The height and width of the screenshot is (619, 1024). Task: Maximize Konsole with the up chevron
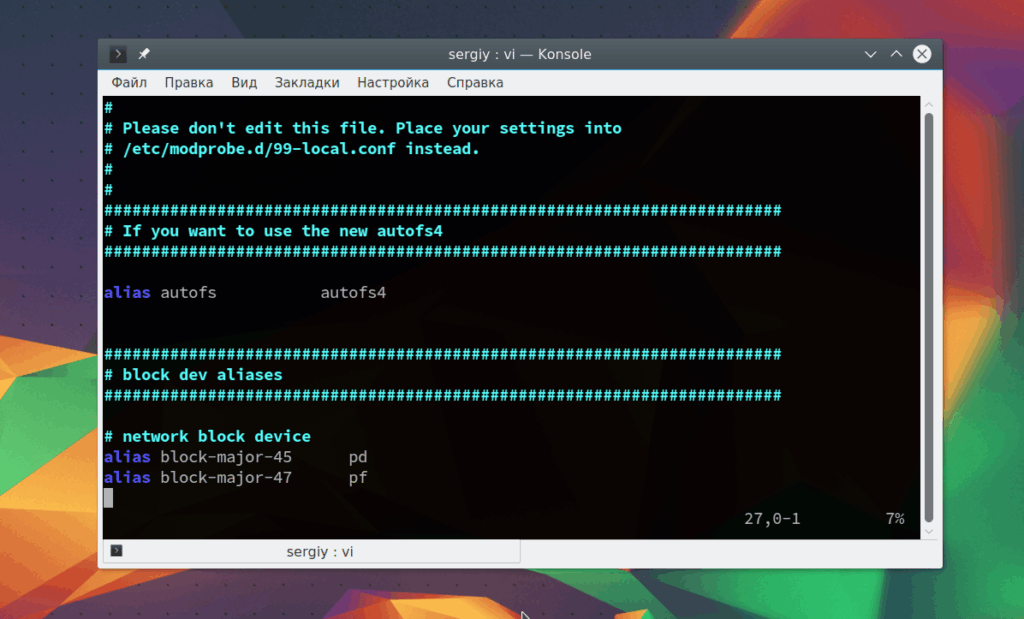tap(896, 54)
